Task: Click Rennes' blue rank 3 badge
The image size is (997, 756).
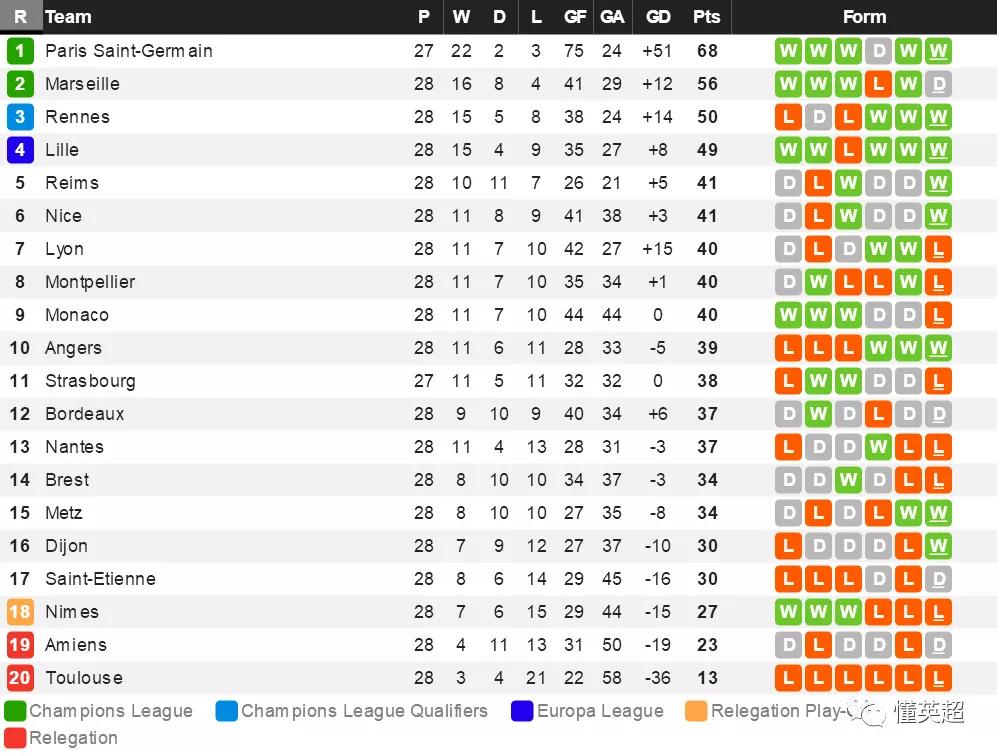Action: point(20,117)
